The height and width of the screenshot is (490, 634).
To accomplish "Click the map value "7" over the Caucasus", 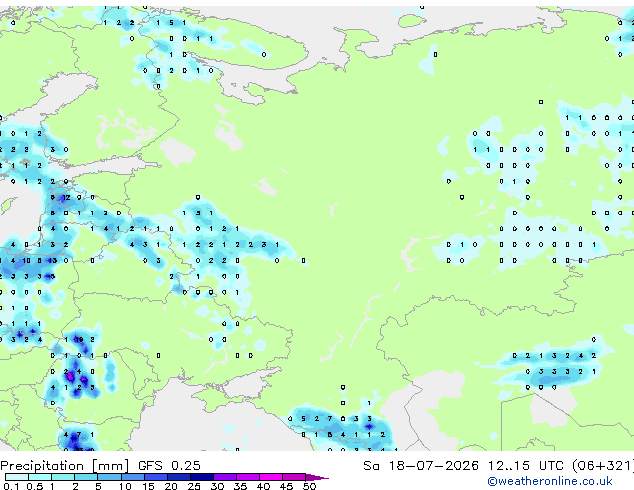I will pyautogui.click(x=330, y=418).
